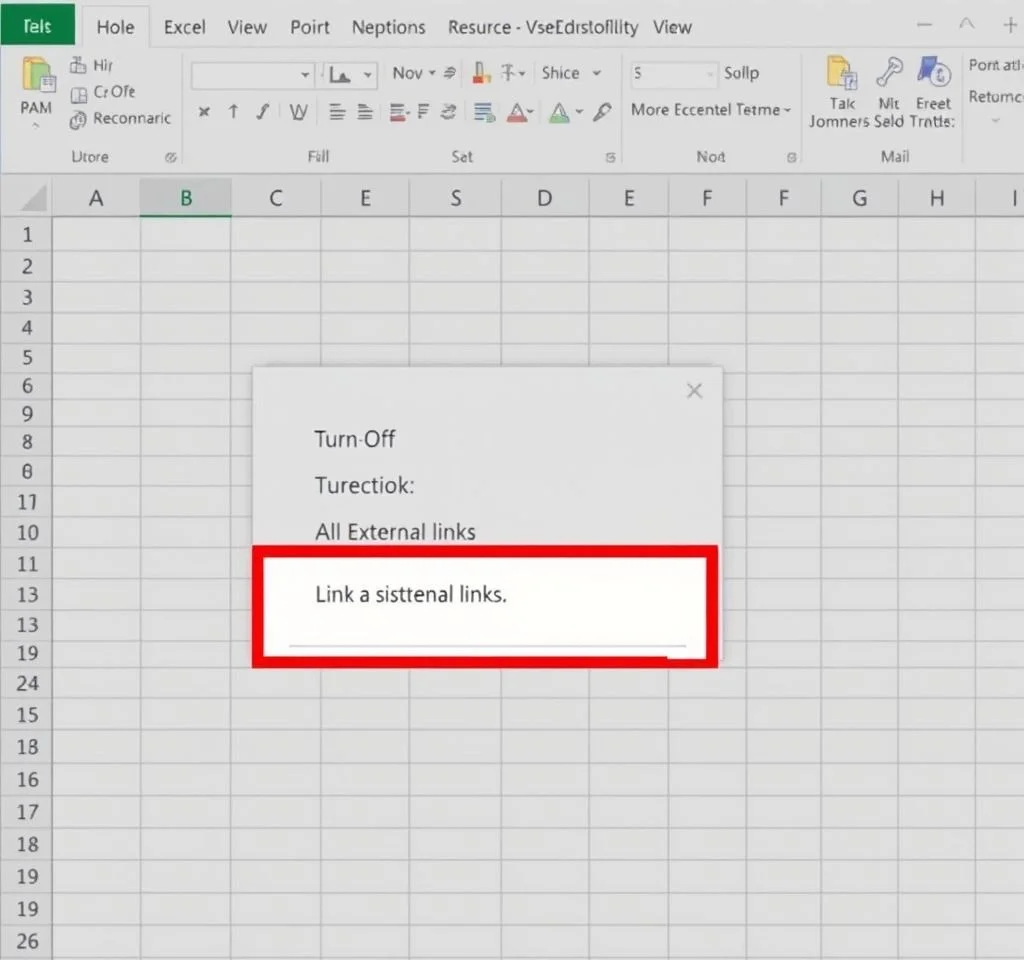
Task: Click the Mit Seld key icon
Action: click(889, 74)
